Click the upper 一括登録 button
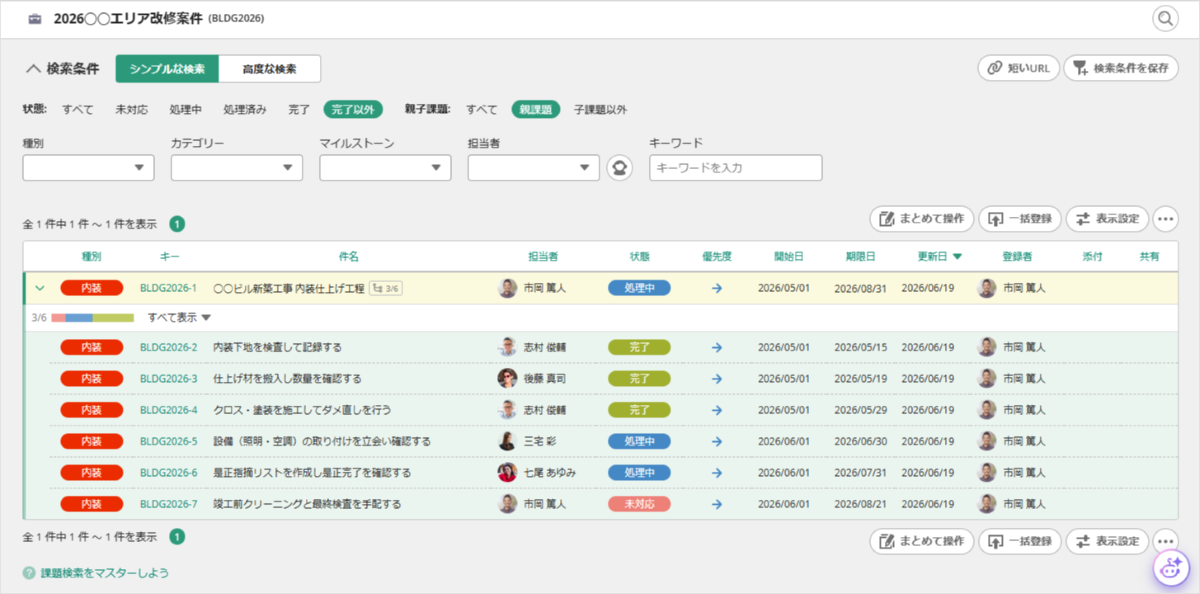Screen dimensions: 1200x594 tap(1019, 218)
